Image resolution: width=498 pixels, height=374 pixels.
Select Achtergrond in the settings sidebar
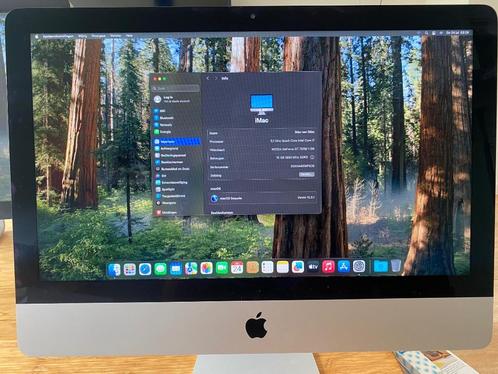[x=176, y=149]
